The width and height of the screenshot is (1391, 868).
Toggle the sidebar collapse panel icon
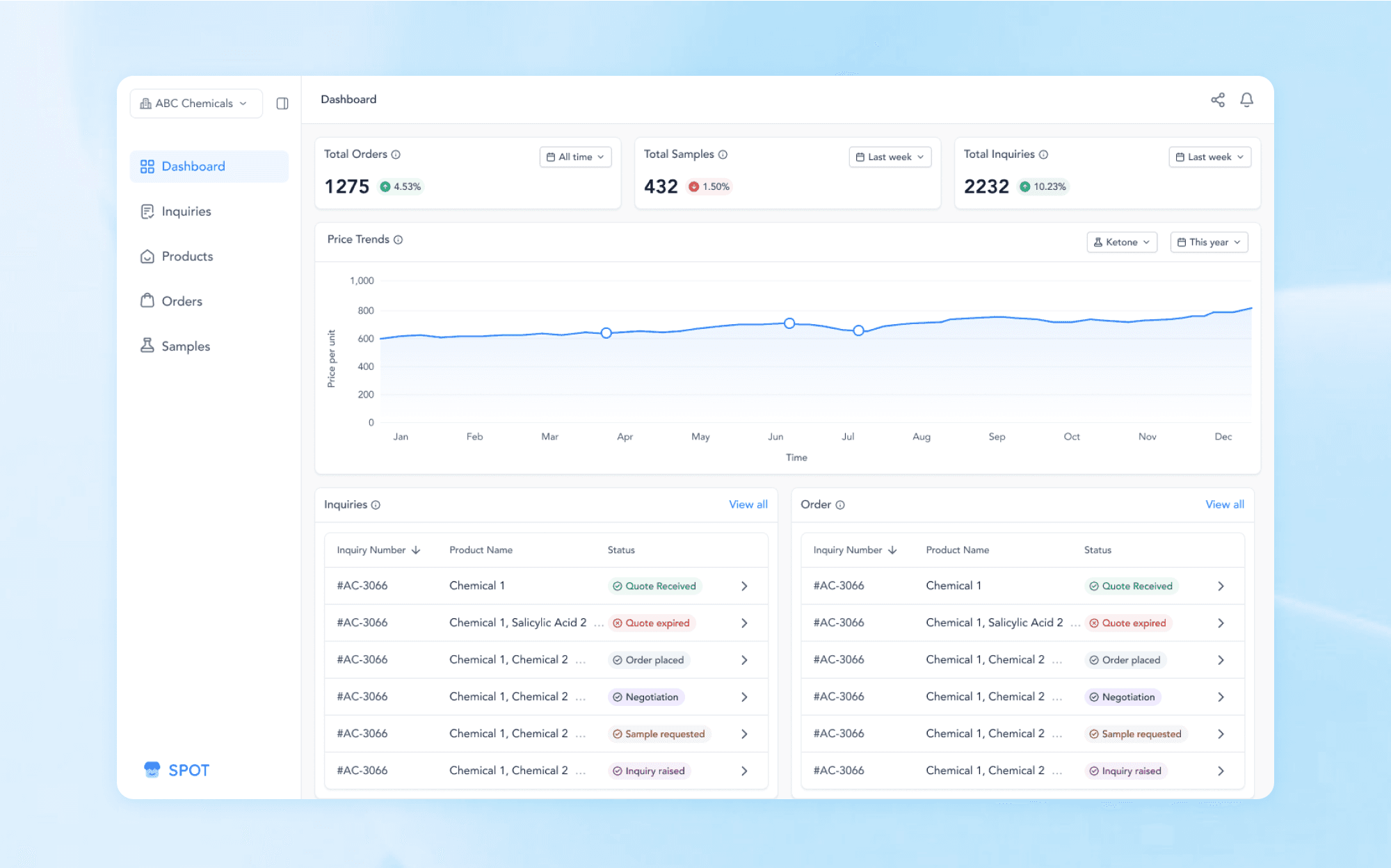tap(282, 104)
